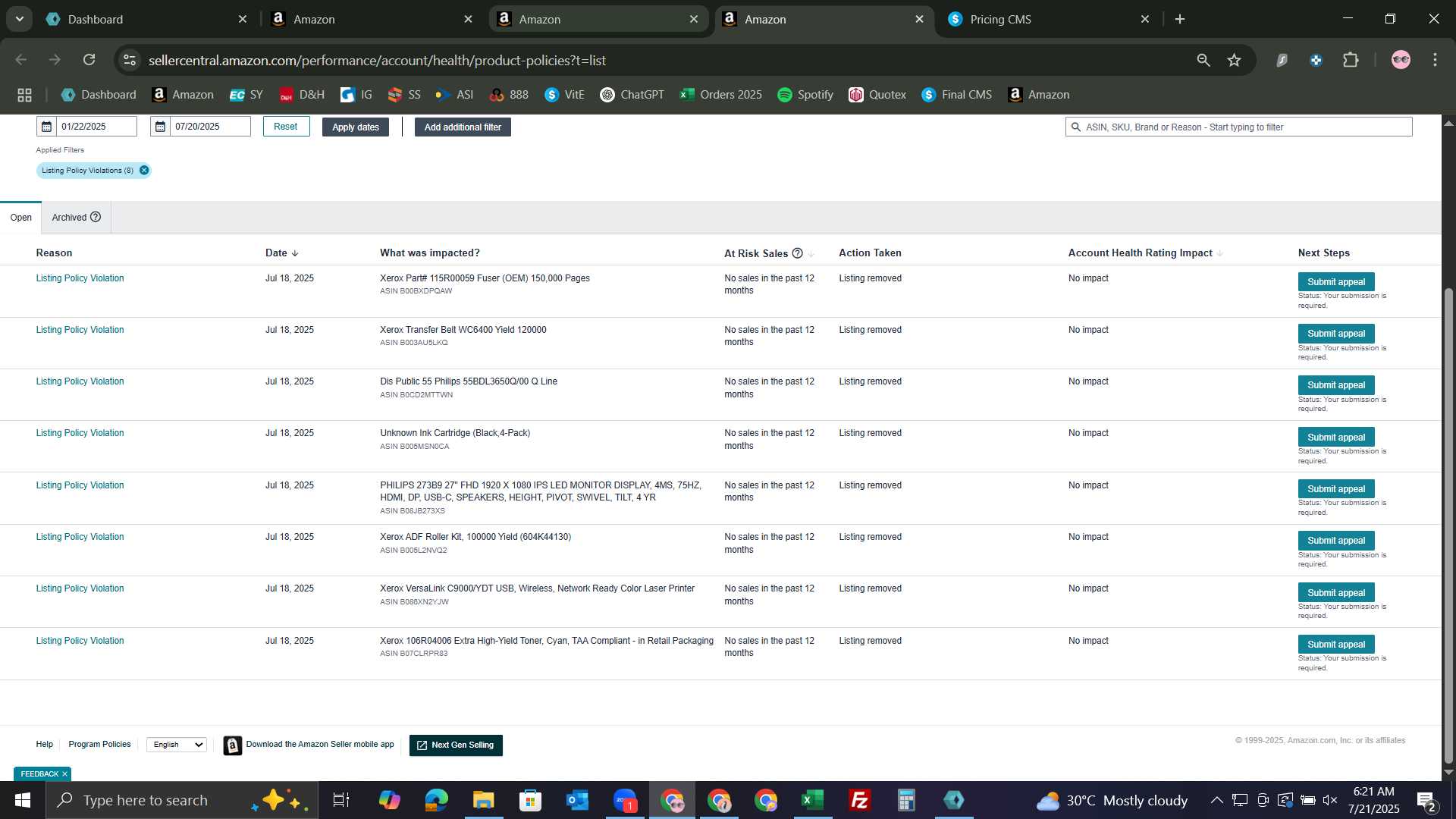Open File Explorer from the taskbar
Screen dimensions: 1456x819
(483, 800)
